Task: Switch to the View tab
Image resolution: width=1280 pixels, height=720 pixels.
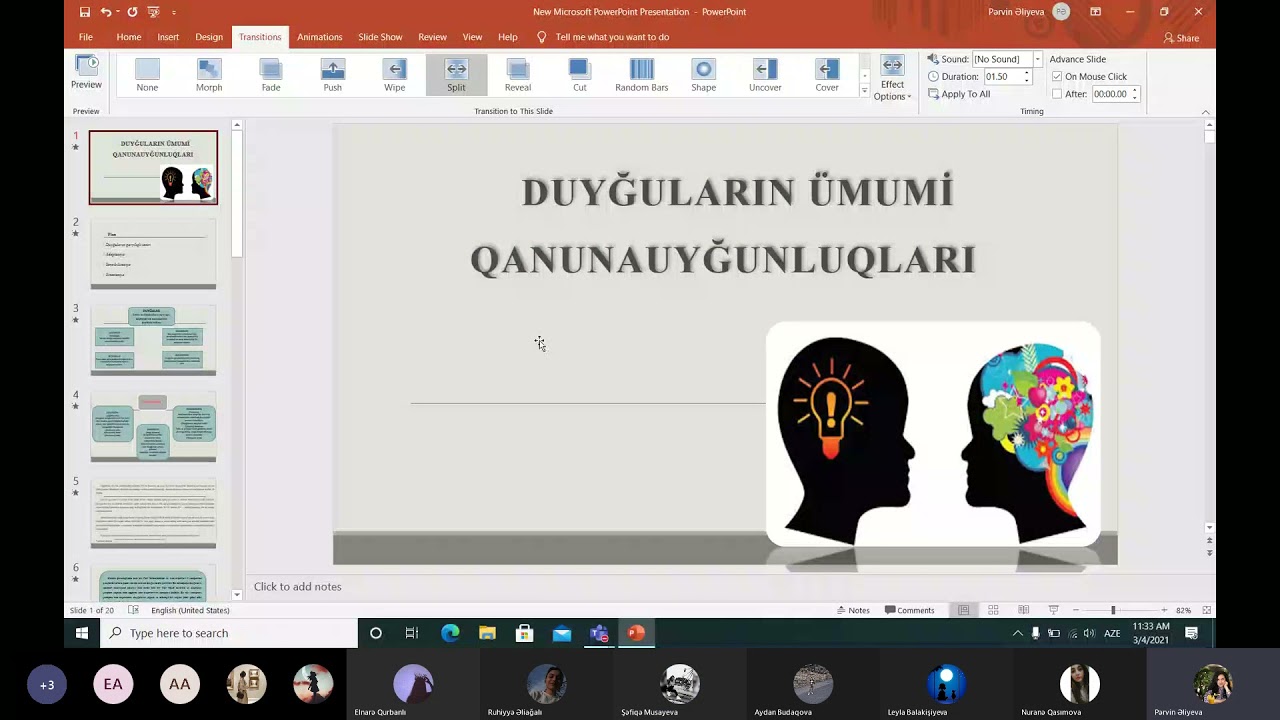Action: (x=472, y=37)
